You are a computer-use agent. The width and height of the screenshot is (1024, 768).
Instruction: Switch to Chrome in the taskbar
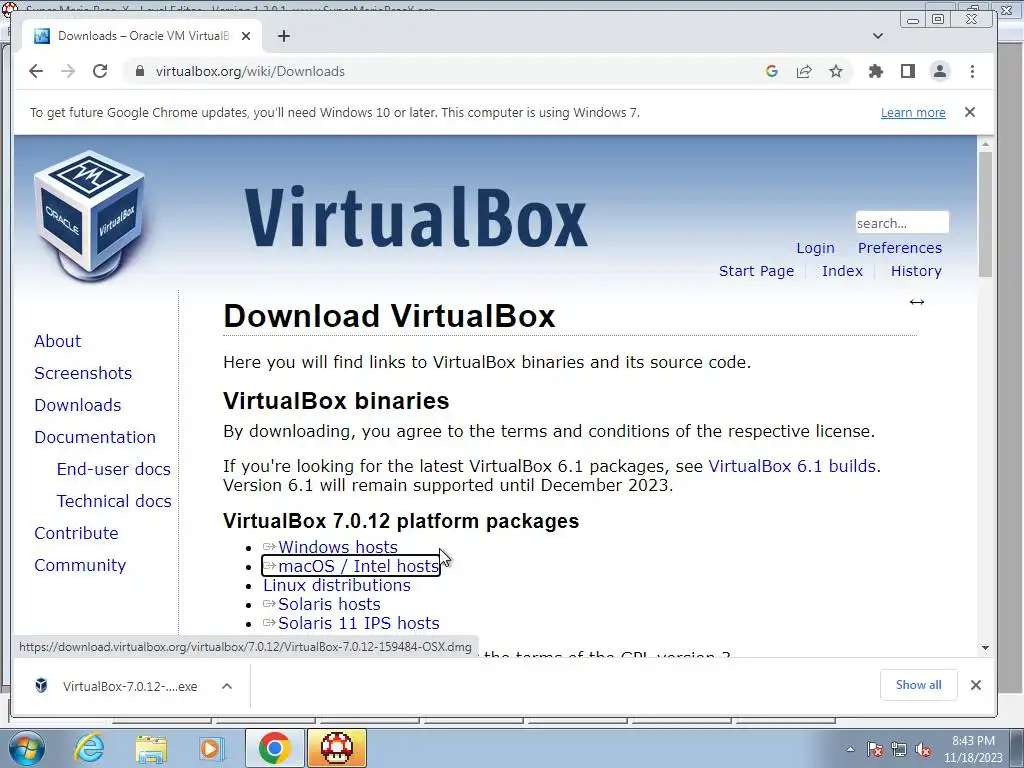[274, 748]
